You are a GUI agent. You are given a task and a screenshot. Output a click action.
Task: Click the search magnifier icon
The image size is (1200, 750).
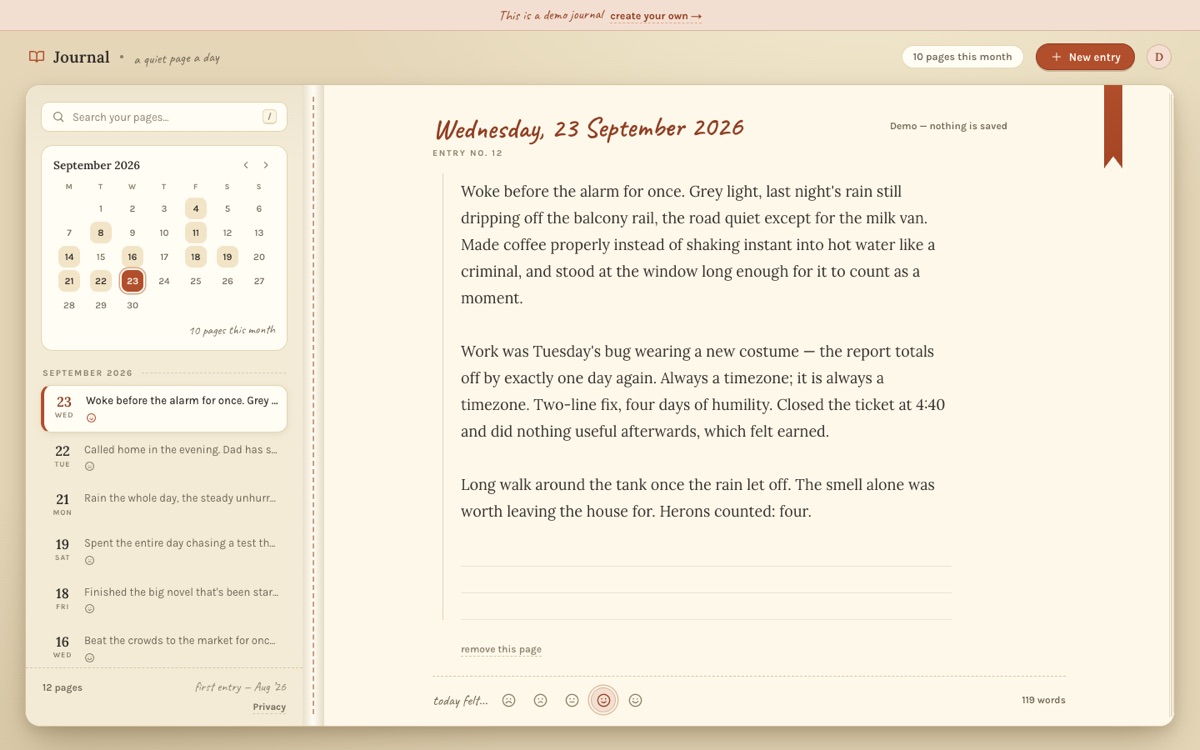tap(59, 117)
